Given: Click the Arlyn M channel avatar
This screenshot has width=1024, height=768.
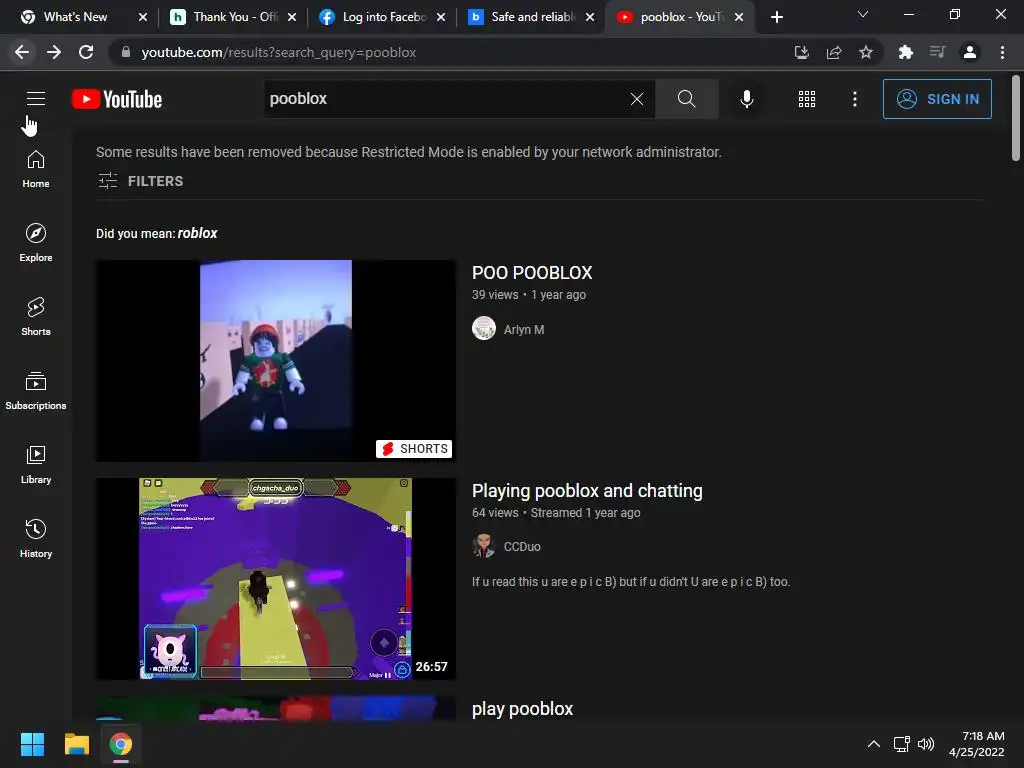Looking at the screenshot, I should pos(484,328).
